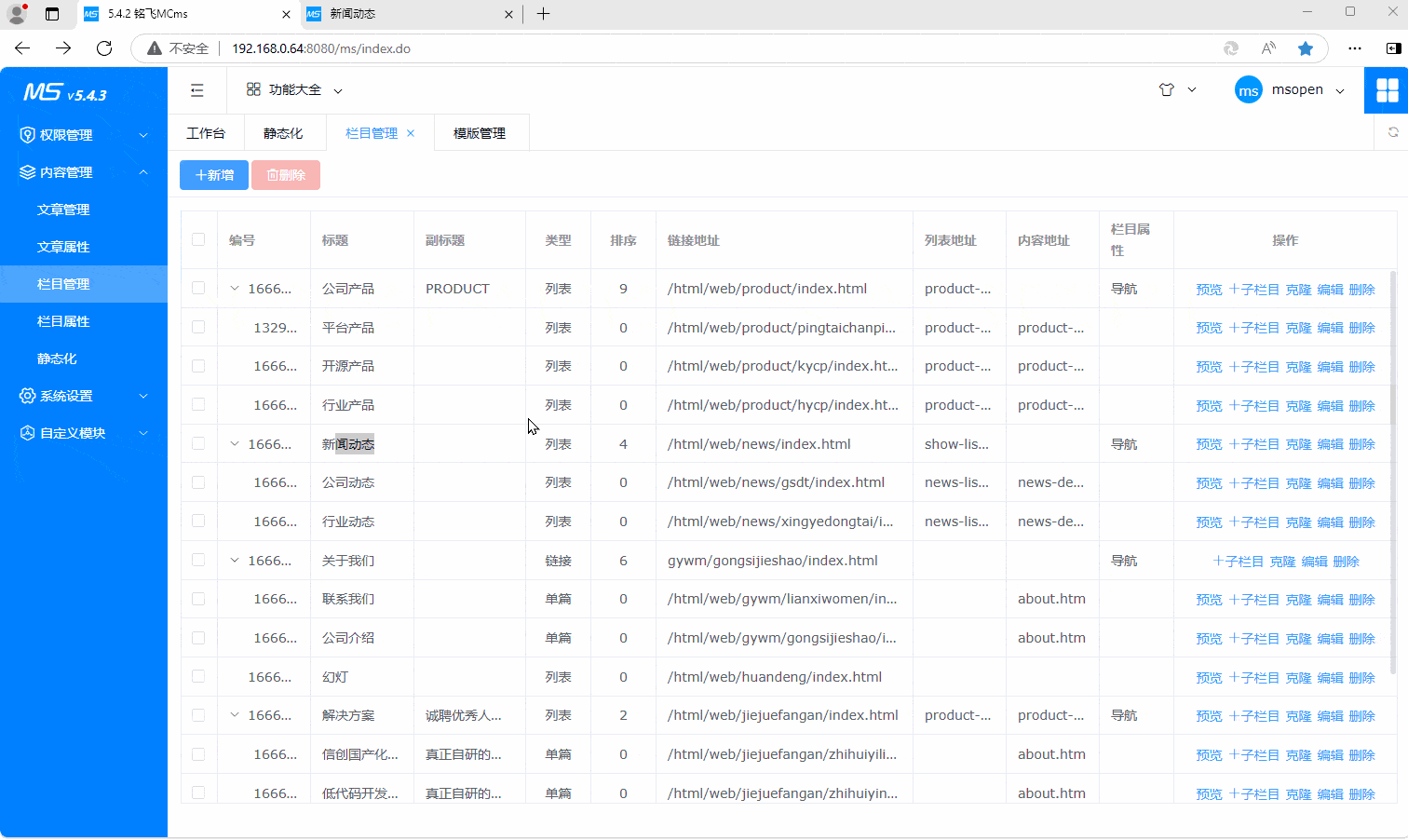Reload the page with browser refresh icon
This screenshot has width=1408, height=840.
pyautogui.click(x=104, y=48)
